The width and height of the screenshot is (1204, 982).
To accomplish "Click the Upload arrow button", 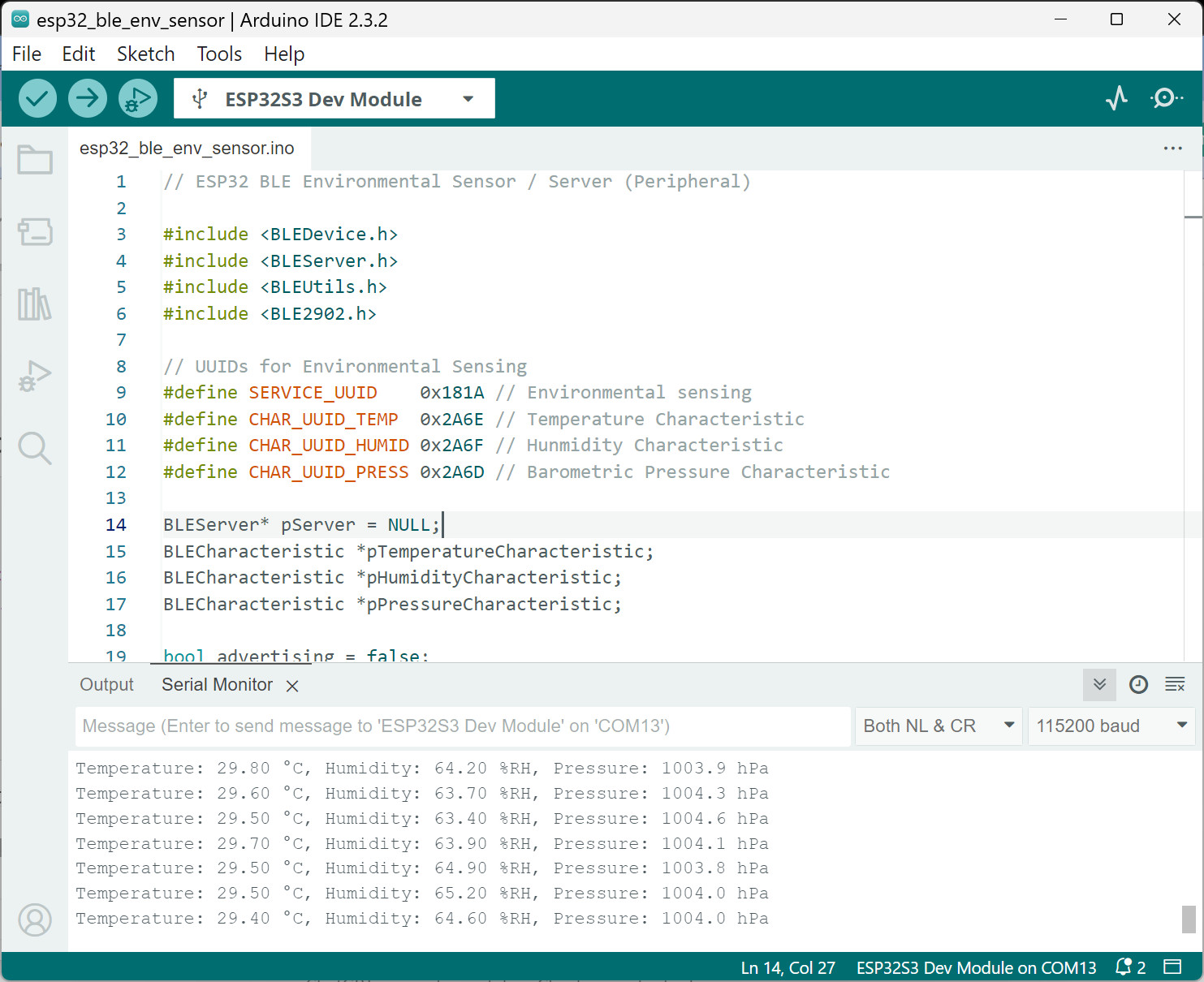I will [88, 99].
